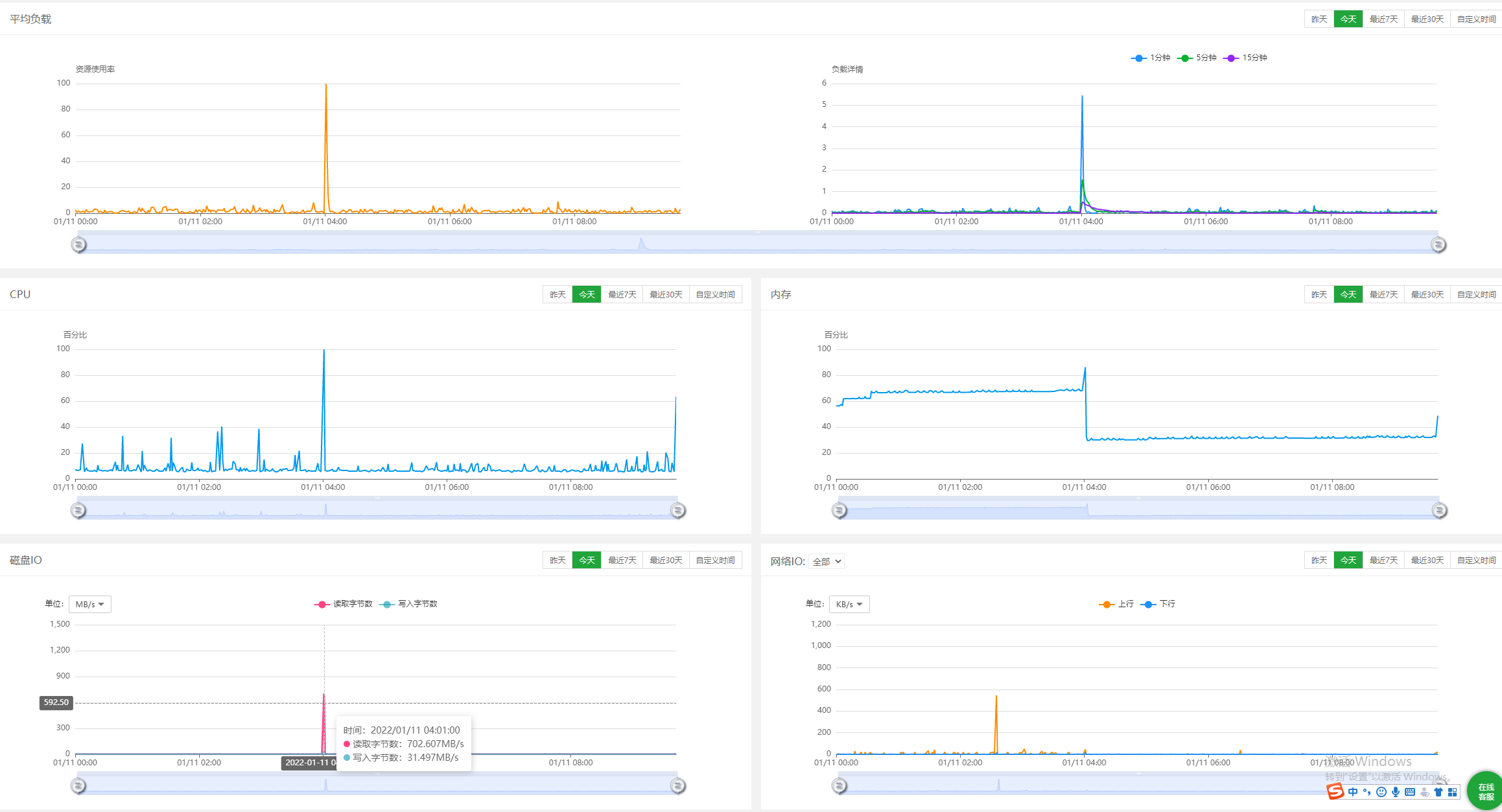Open 在线客服 green support button
Viewport: 1502px width, 812px height.
point(1485,791)
